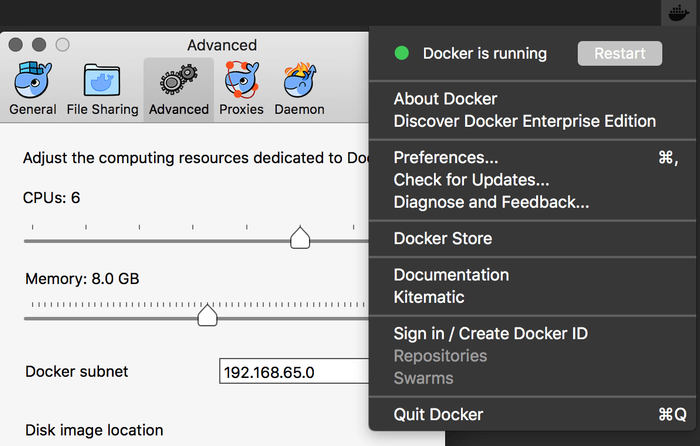Select Check for Updates...
700x446 pixels.
(471, 180)
